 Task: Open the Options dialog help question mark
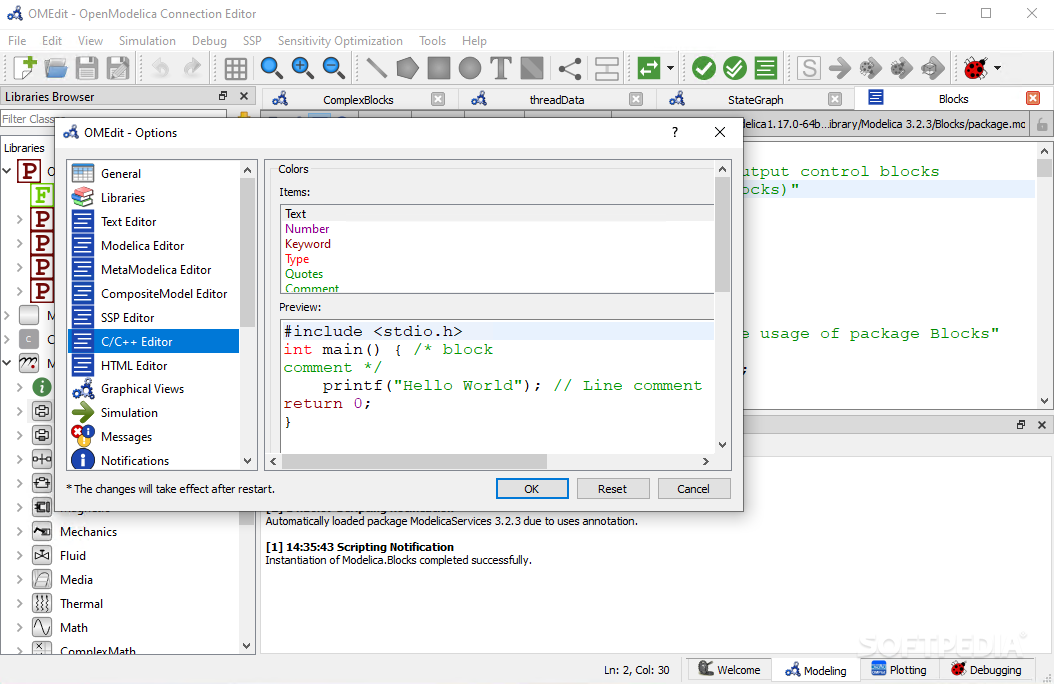click(675, 132)
